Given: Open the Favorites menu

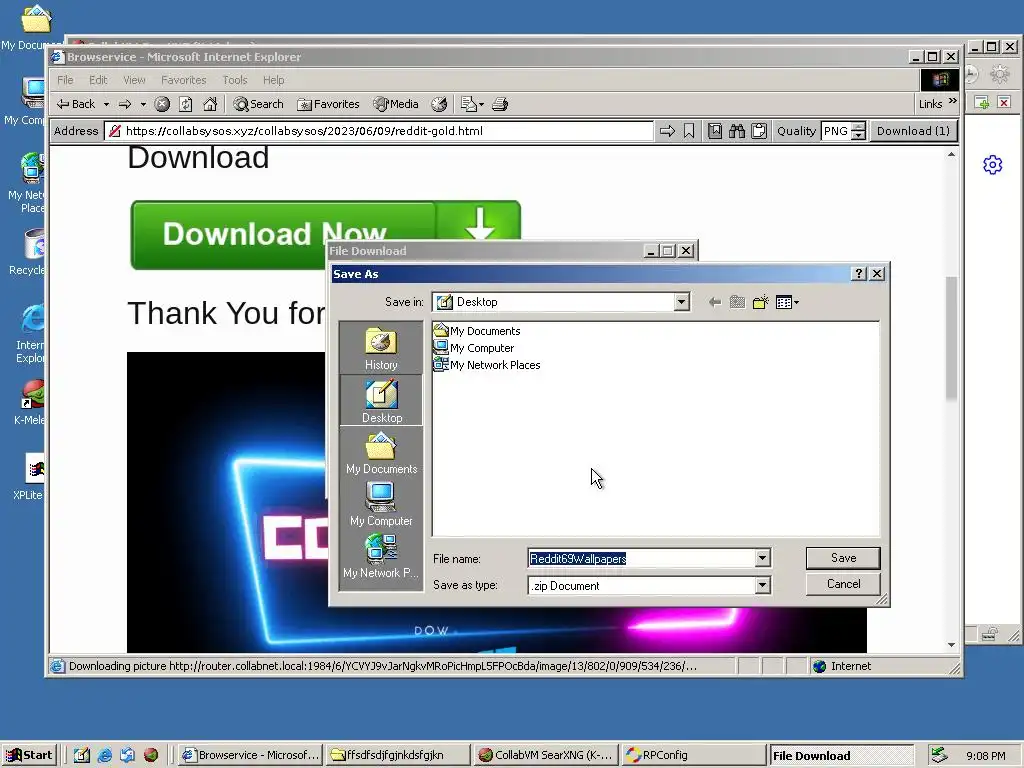Looking at the screenshot, I should [184, 80].
